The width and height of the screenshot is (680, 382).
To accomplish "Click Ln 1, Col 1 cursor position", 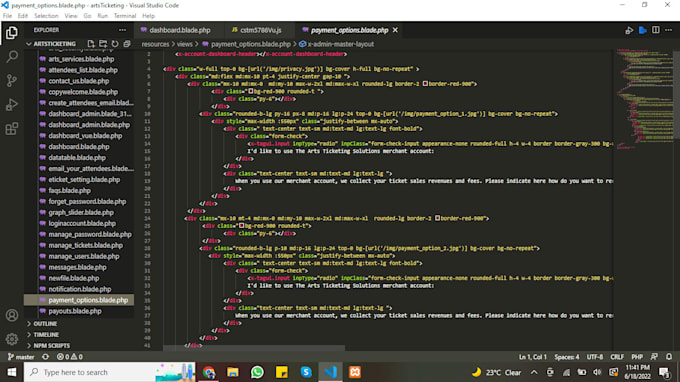I will tap(533, 357).
